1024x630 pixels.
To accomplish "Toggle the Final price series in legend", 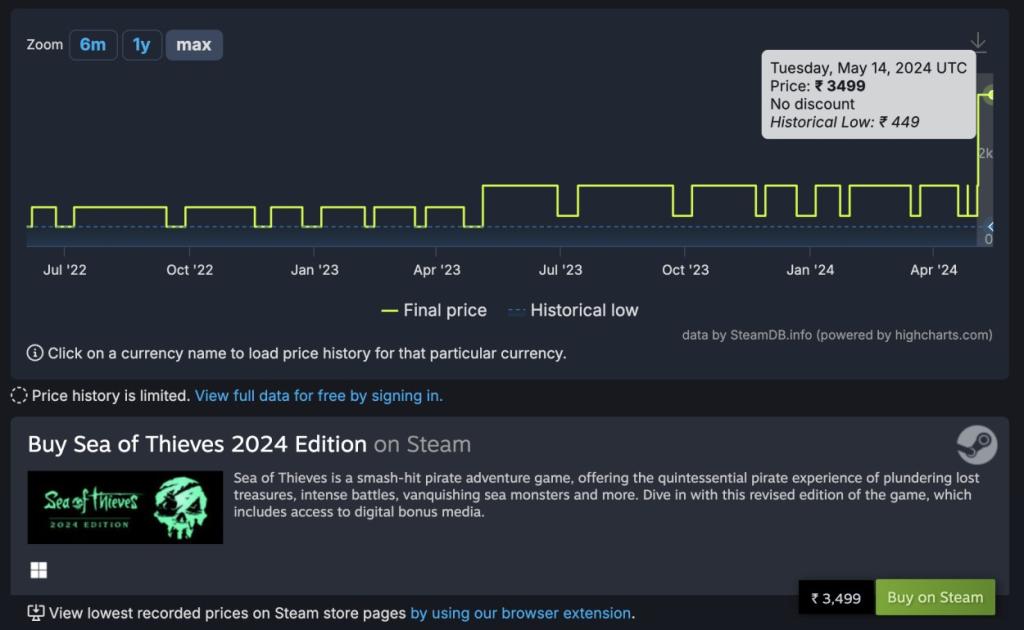I will (434, 310).
